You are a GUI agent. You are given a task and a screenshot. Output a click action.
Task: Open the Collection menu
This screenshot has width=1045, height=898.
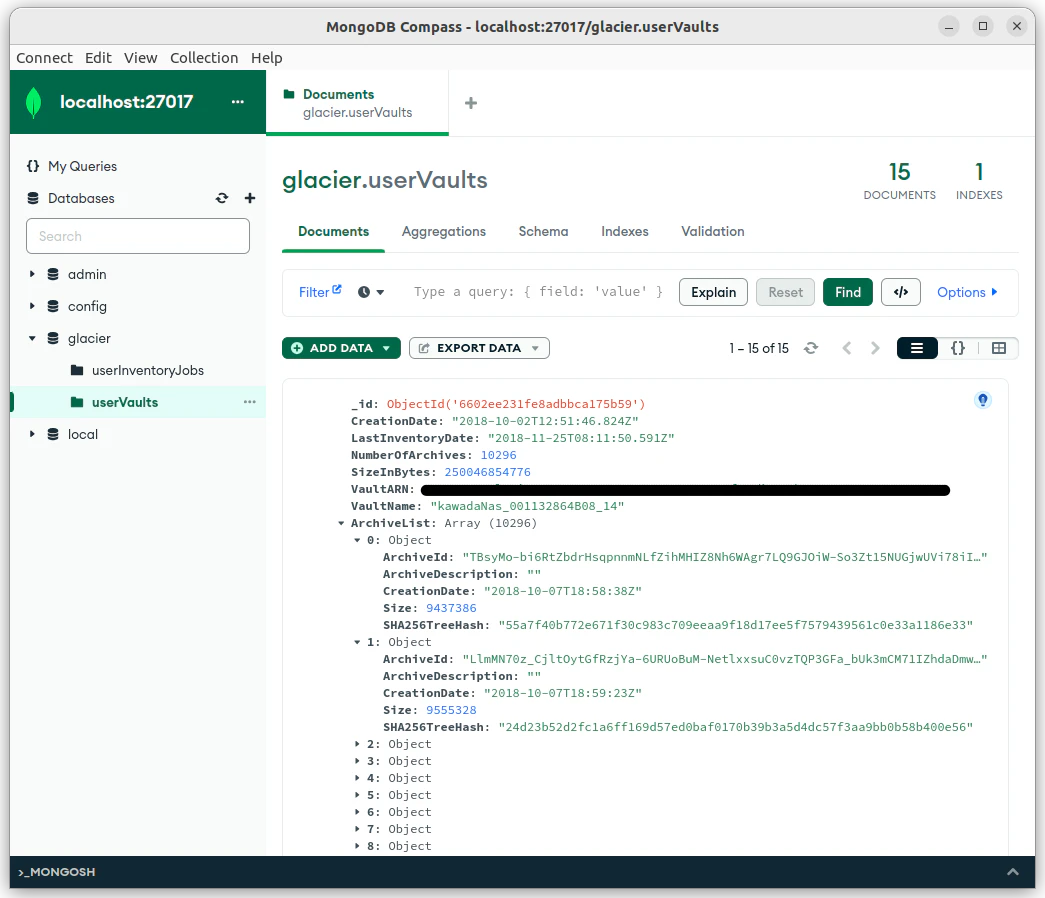[204, 58]
